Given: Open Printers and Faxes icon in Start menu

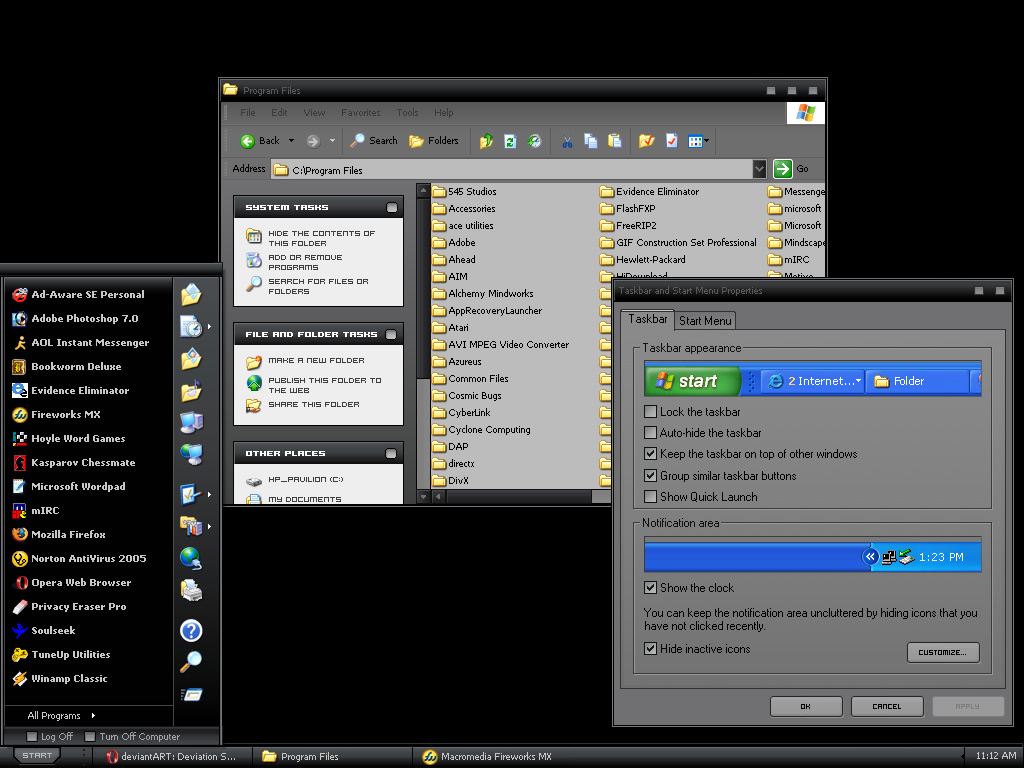Looking at the screenshot, I should point(191,590).
